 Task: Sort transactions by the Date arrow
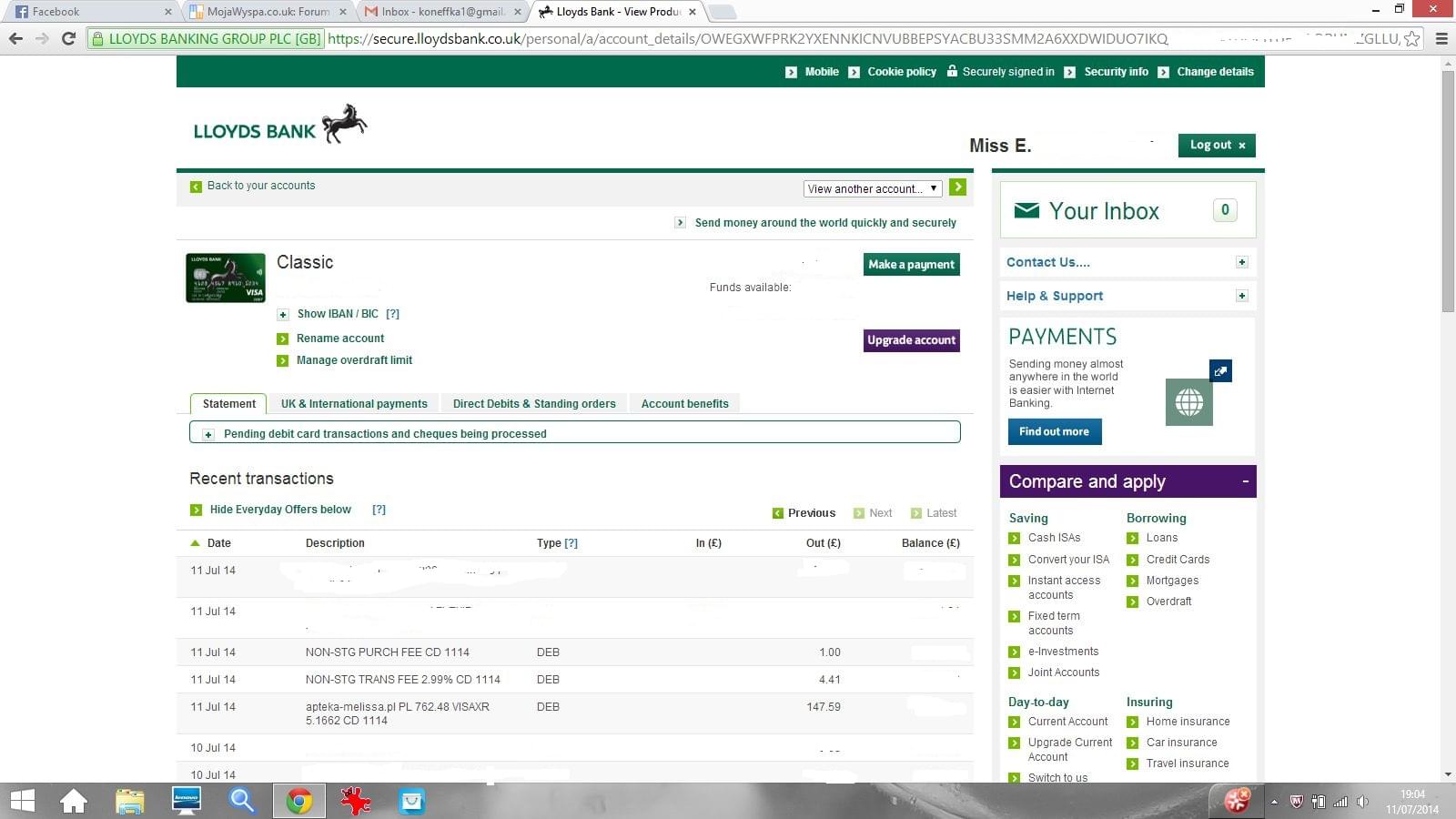pyautogui.click(x=195, y=543)
